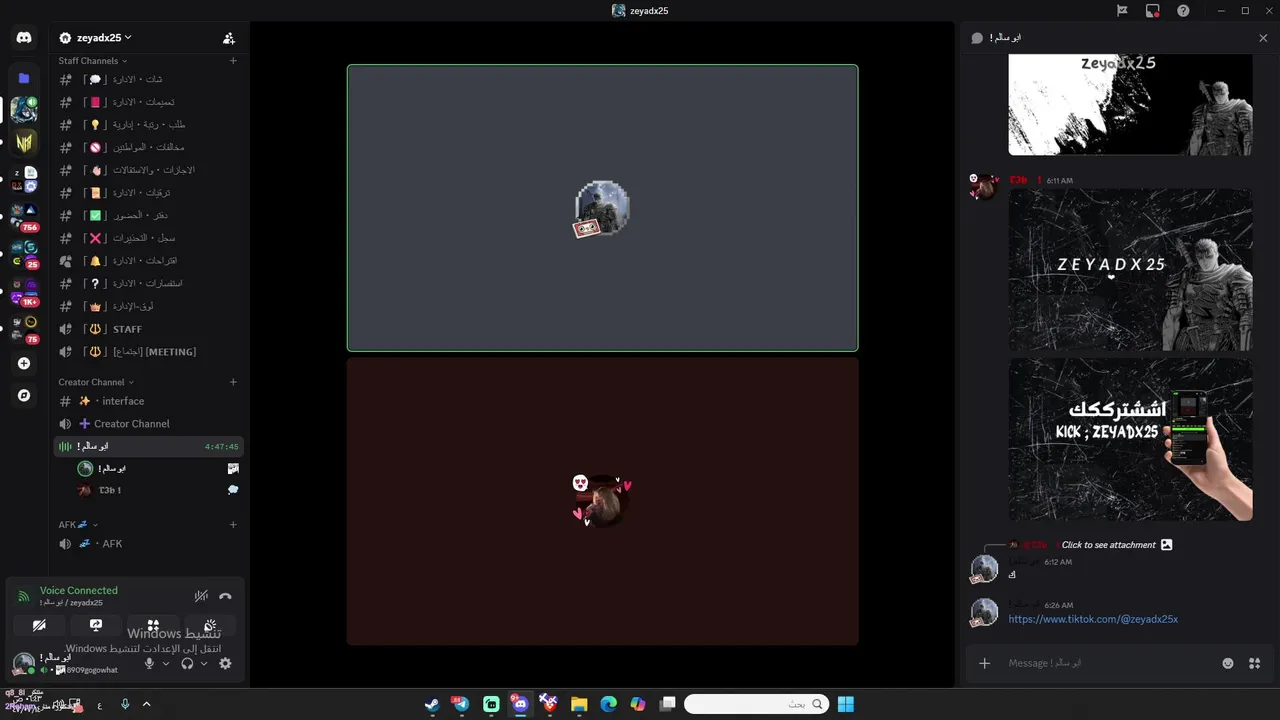Create channel in Creator Channel category
Image resolution: width=1280 pixels, height=720 pixels.
pos(233,382)
